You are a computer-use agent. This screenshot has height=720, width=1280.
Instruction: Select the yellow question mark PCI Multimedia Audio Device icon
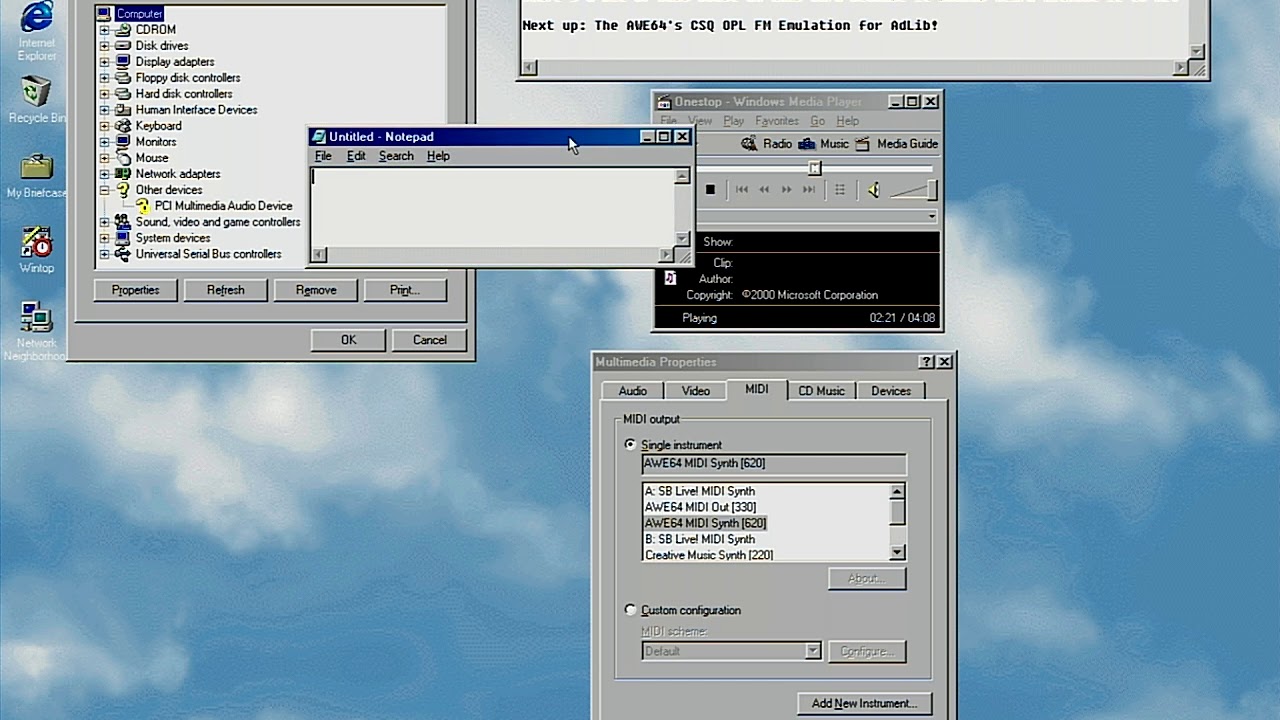tap(142, 206)
